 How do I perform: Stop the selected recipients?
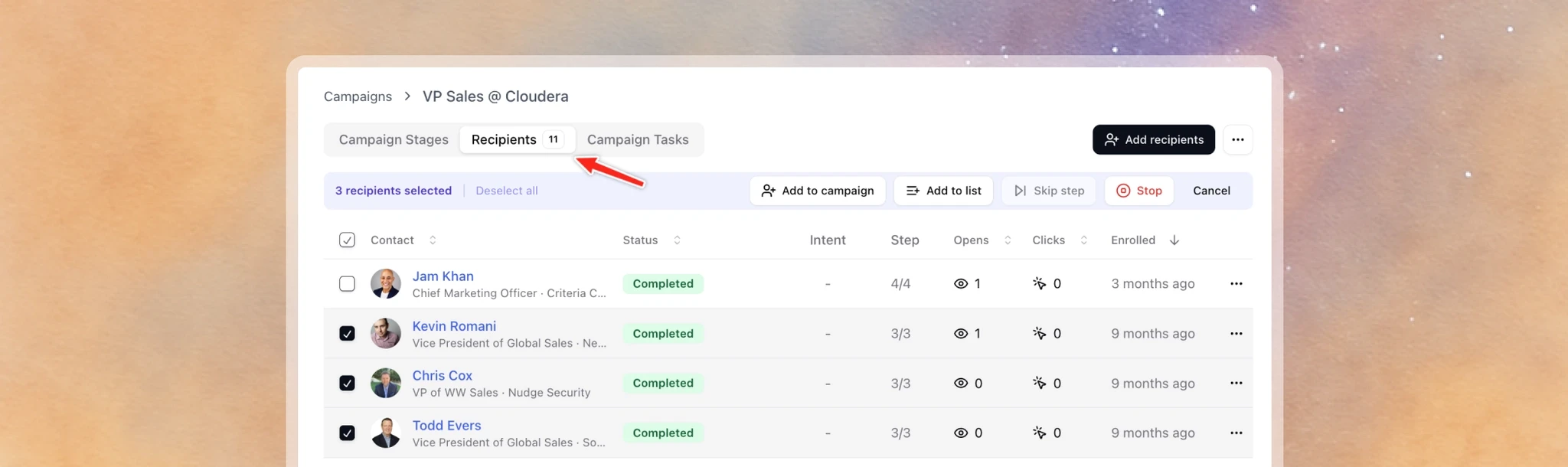pos(1138,191)
